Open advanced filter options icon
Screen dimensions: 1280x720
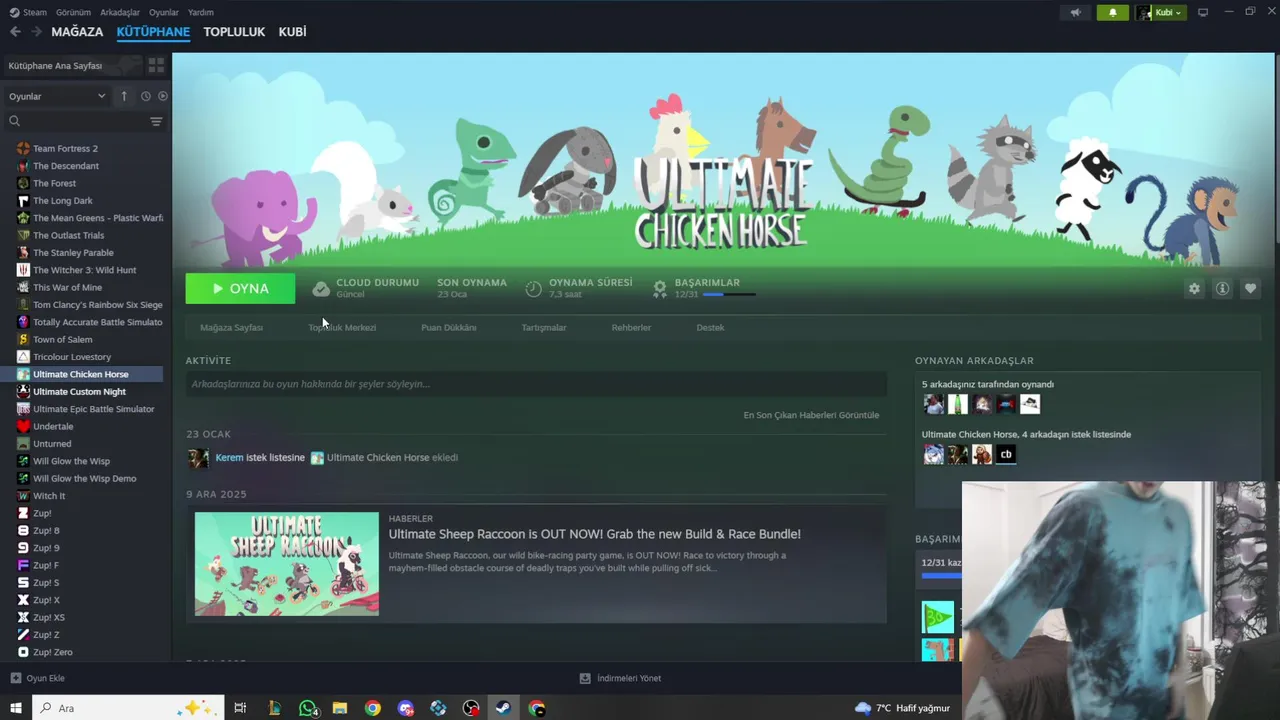(x=156, y=121)
